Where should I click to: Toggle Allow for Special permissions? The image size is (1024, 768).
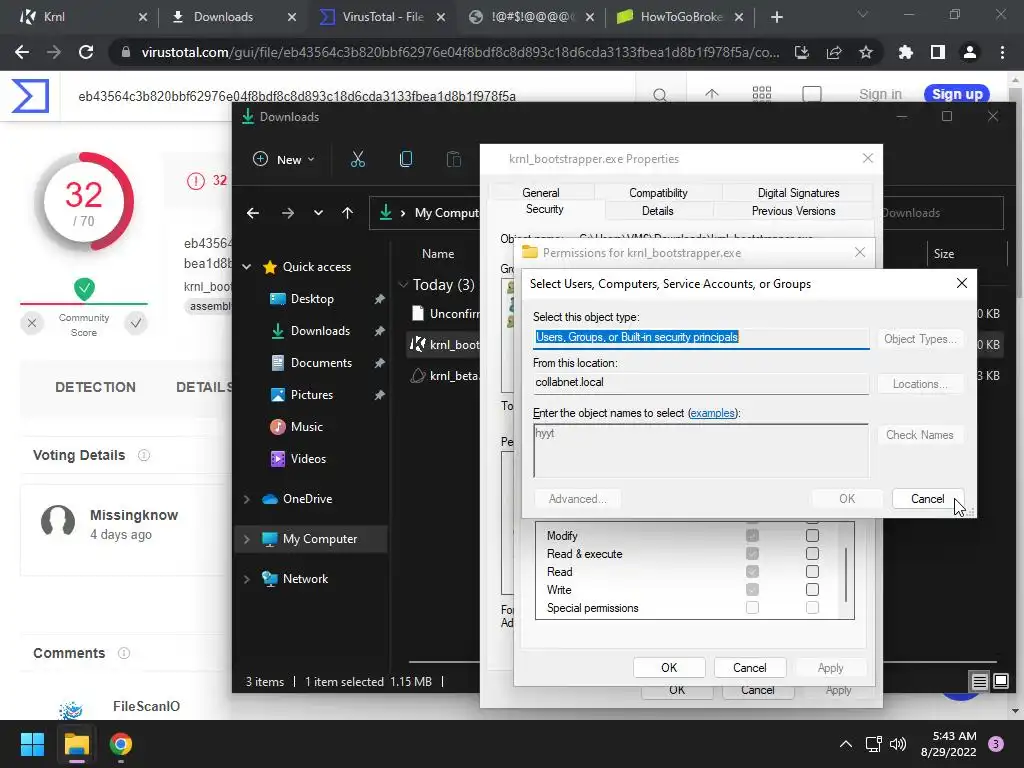point(752,608)
